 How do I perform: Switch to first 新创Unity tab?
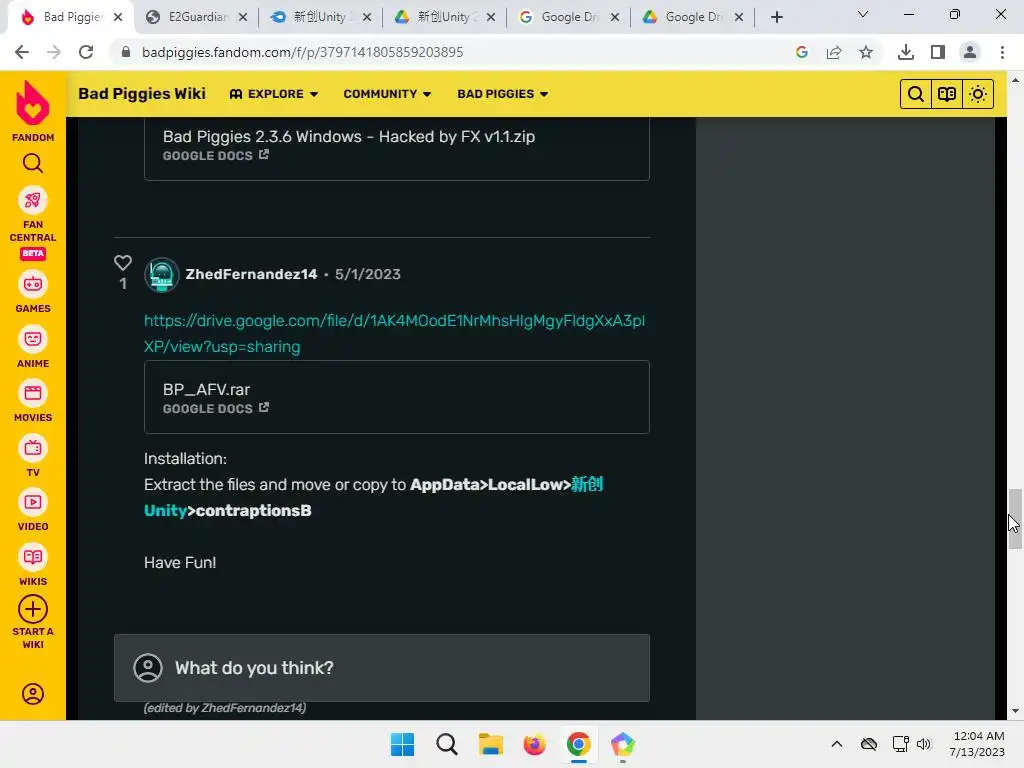tap(320, 17)
